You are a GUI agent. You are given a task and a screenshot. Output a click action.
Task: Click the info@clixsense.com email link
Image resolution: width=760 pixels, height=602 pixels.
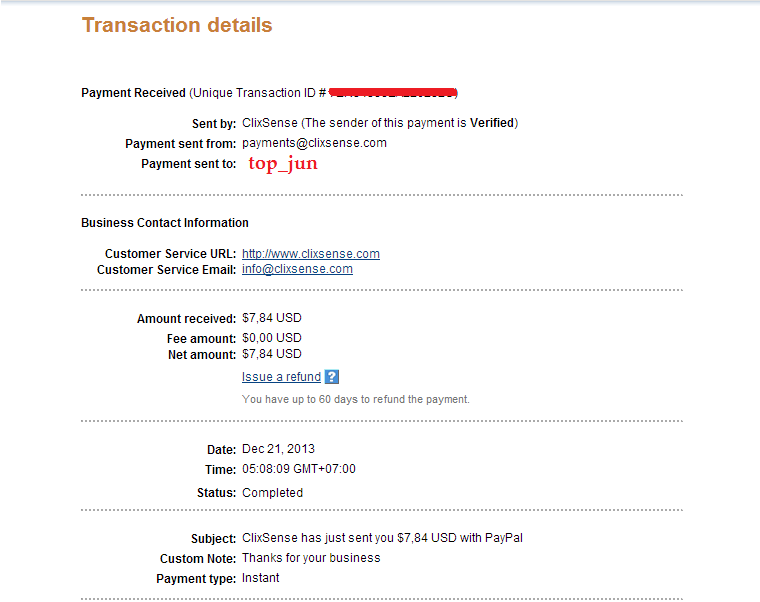coord(297,269)
